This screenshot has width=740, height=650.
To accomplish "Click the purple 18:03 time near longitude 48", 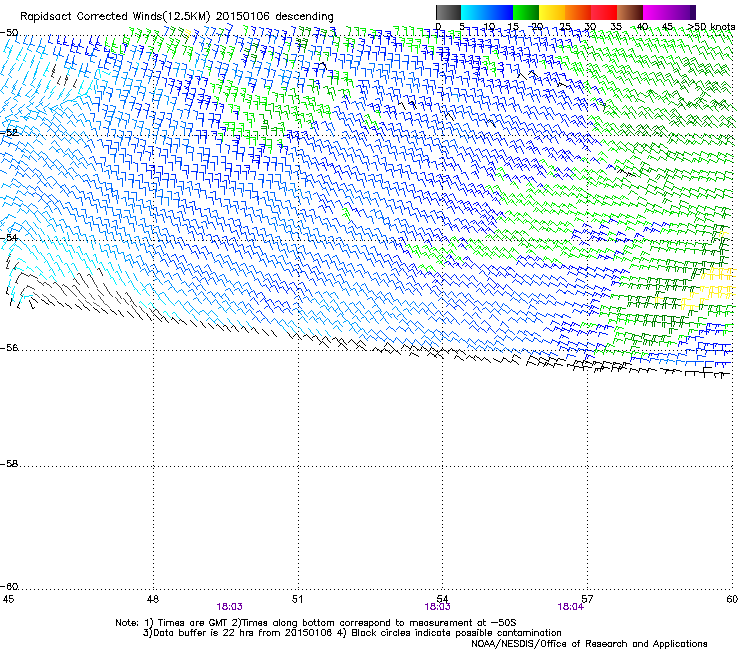I will [229, 607].
